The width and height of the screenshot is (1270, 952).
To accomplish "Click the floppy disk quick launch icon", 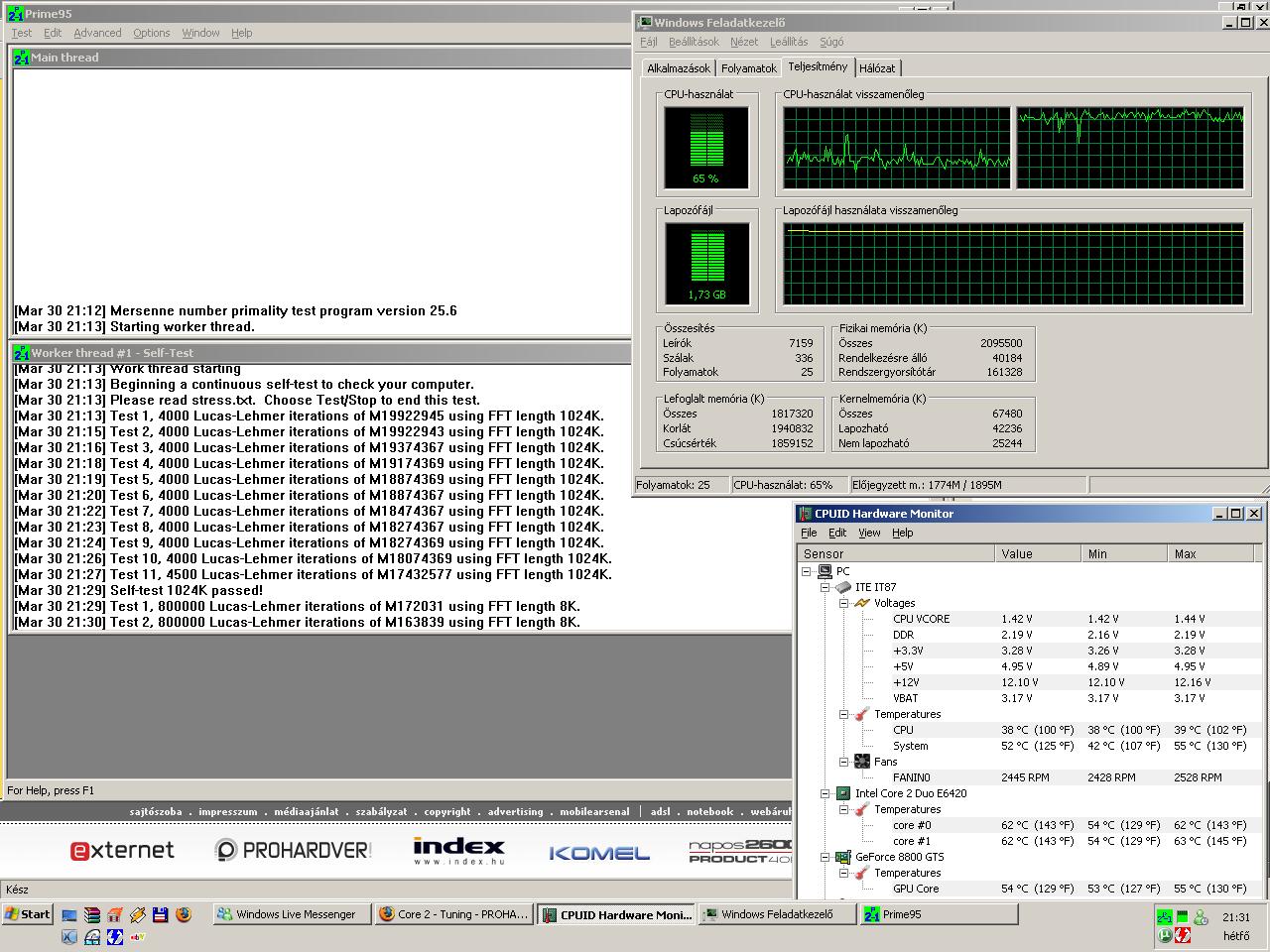I will pos(160,915).
